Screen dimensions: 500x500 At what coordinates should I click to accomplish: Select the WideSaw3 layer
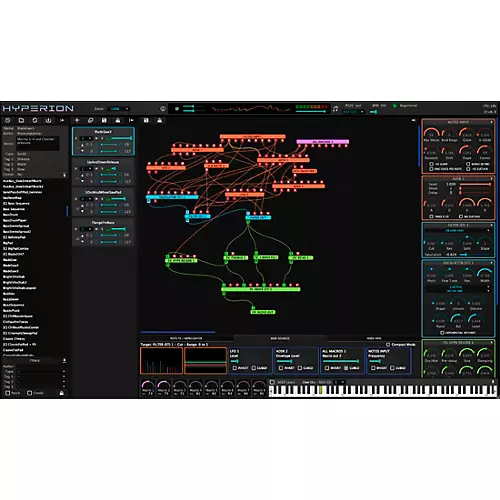click(103, 141)
